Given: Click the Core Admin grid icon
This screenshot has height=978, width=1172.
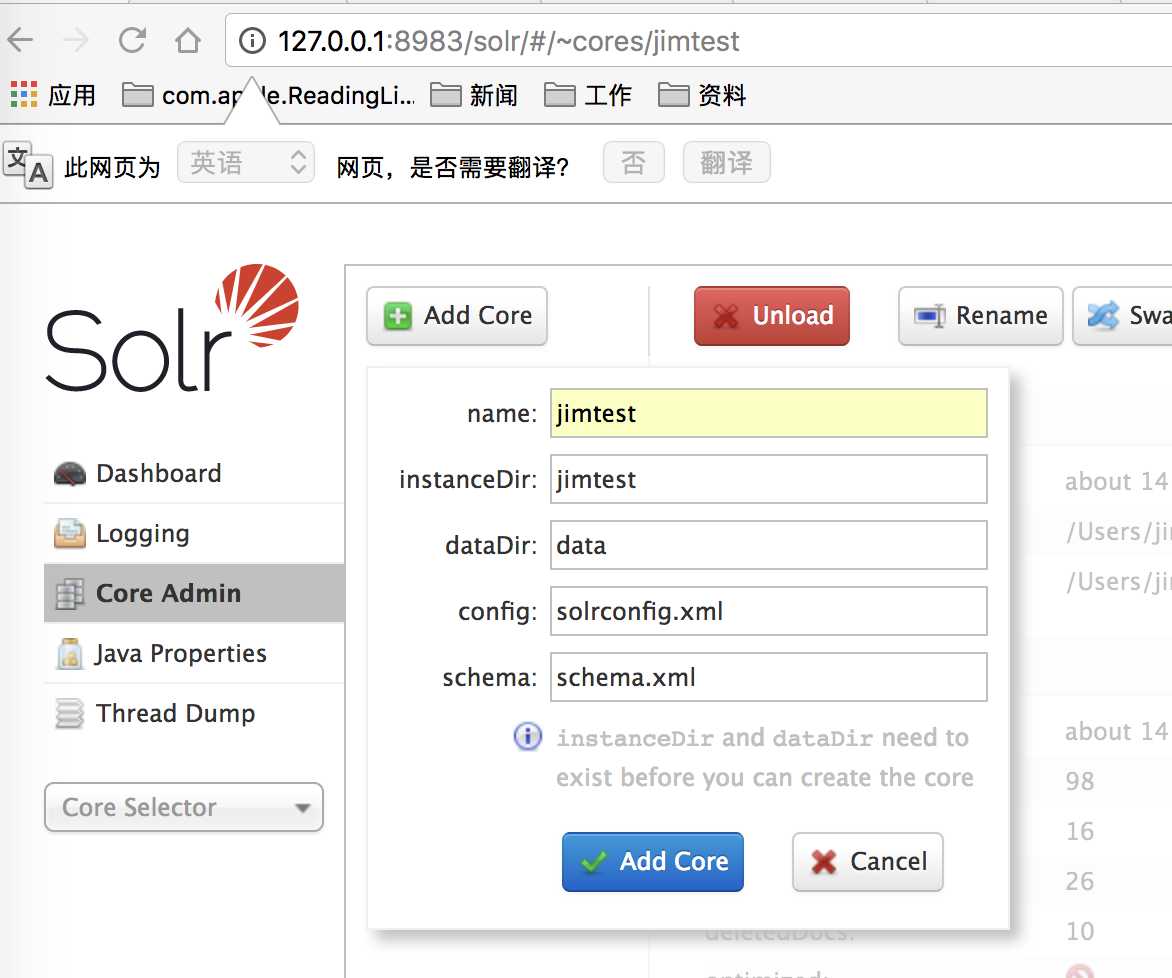Looking at the screenshot, I should click(70, 594).
